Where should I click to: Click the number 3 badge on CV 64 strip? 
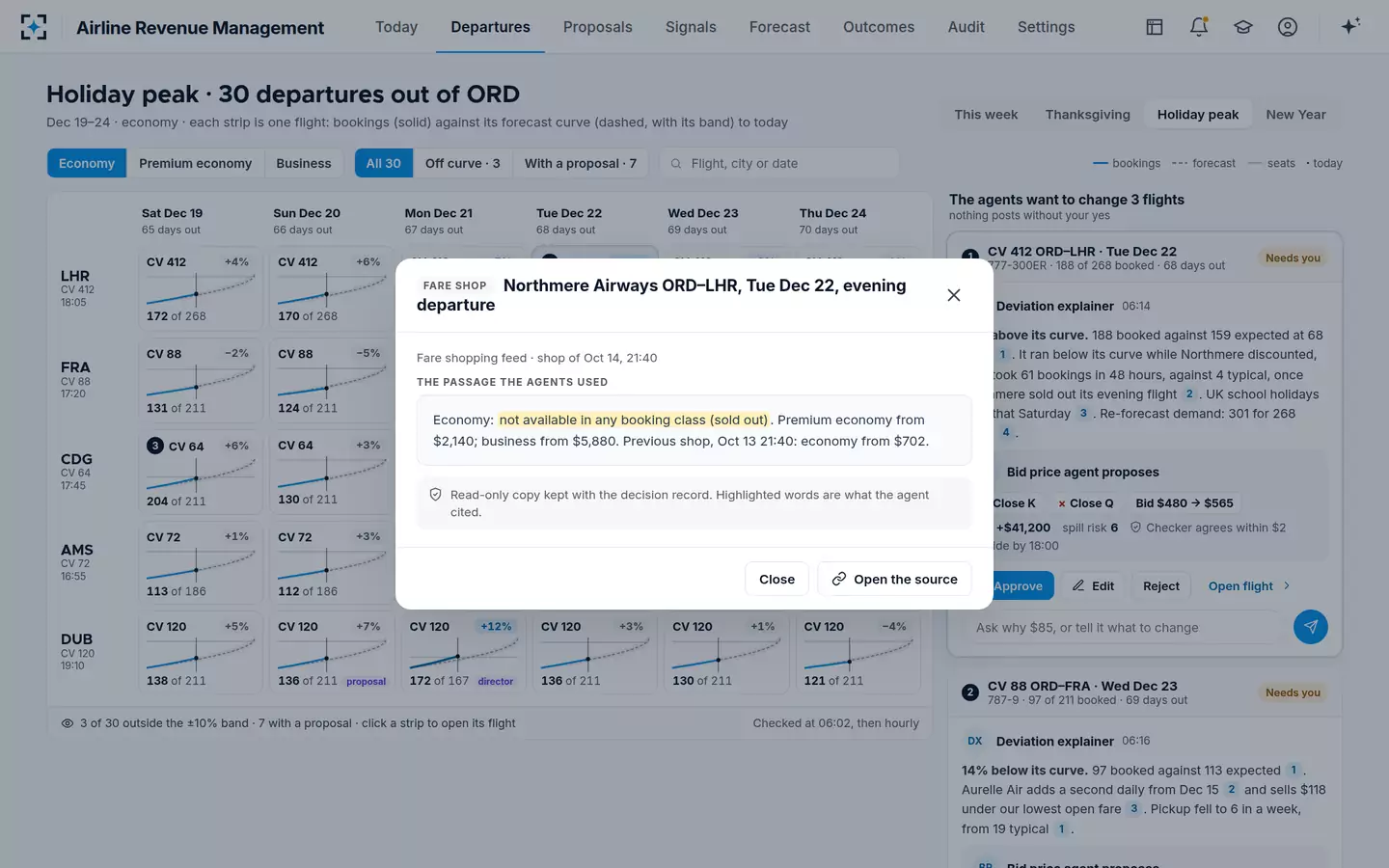(x=154, y=446)
